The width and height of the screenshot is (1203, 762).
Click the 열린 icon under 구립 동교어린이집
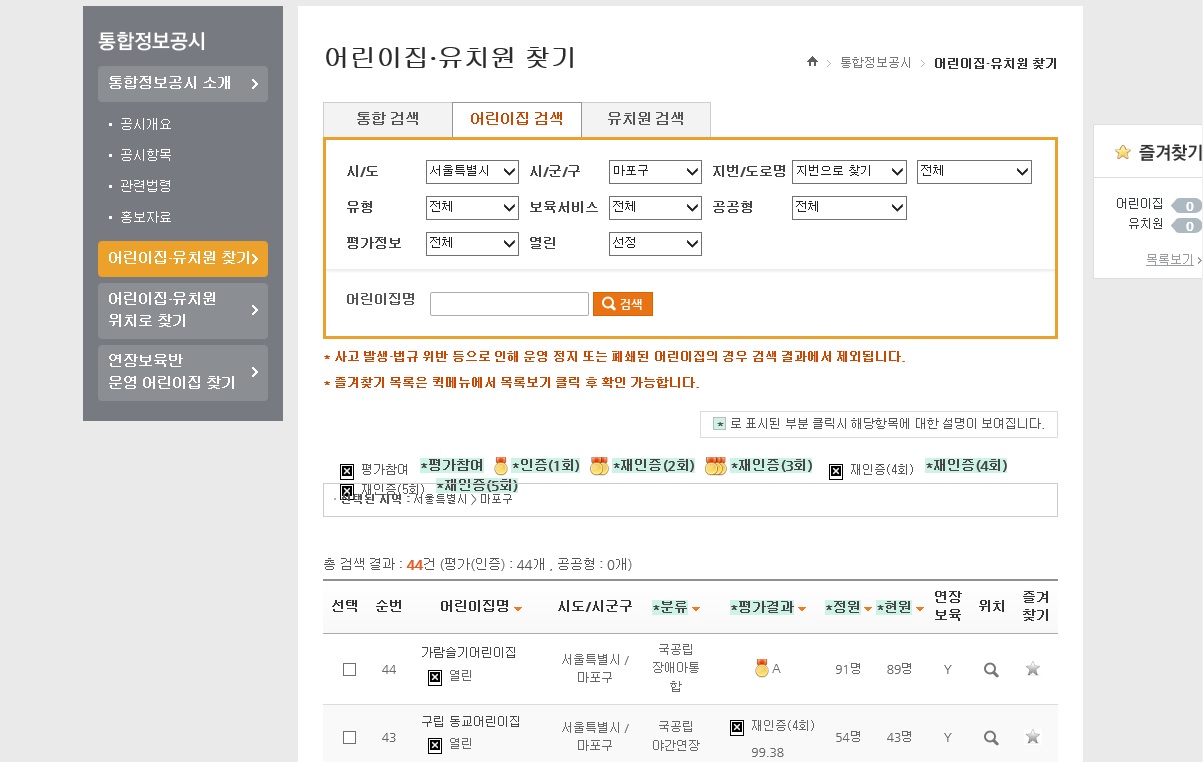click(x=435, y=745)
